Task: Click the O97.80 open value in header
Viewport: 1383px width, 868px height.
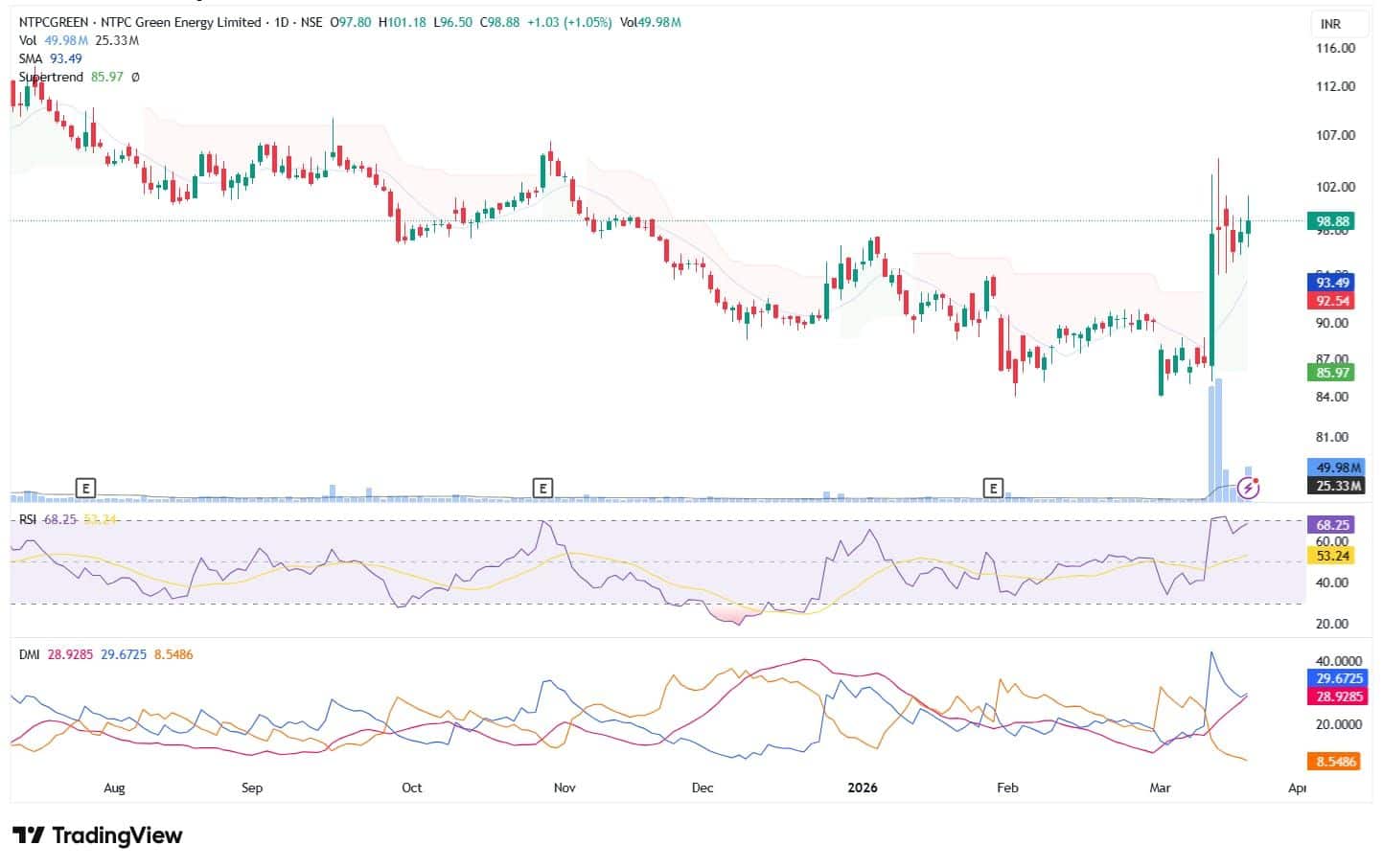Action: tap(350, 22)
